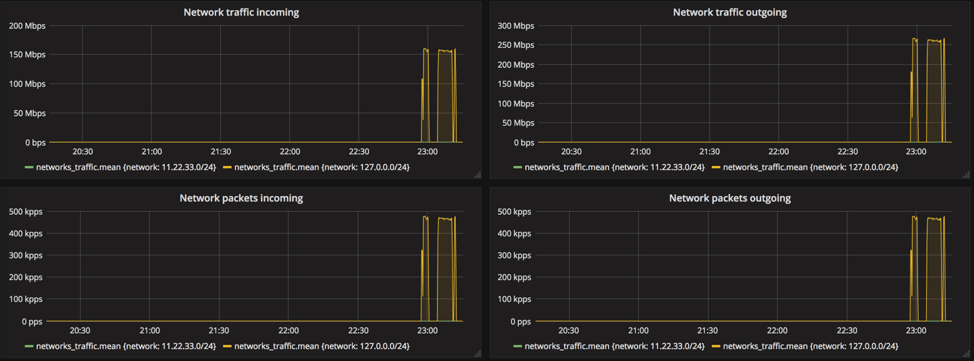Open the Network packets outgoing panel title

click(x=730, y=199)
